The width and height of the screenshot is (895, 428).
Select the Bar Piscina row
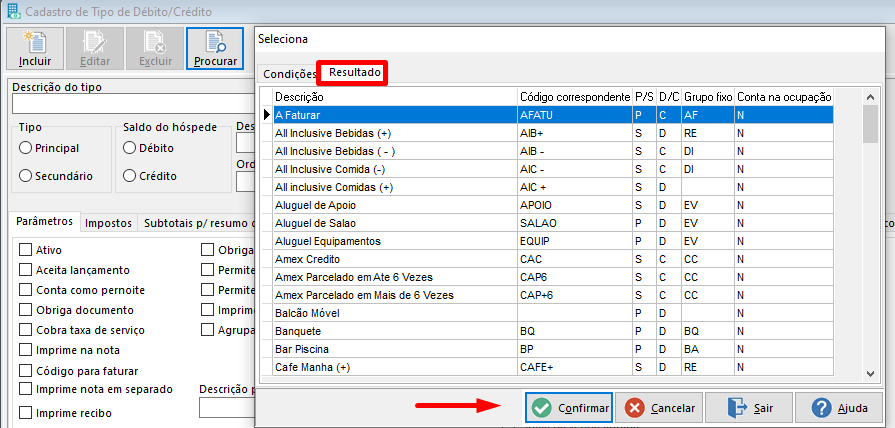554,349
